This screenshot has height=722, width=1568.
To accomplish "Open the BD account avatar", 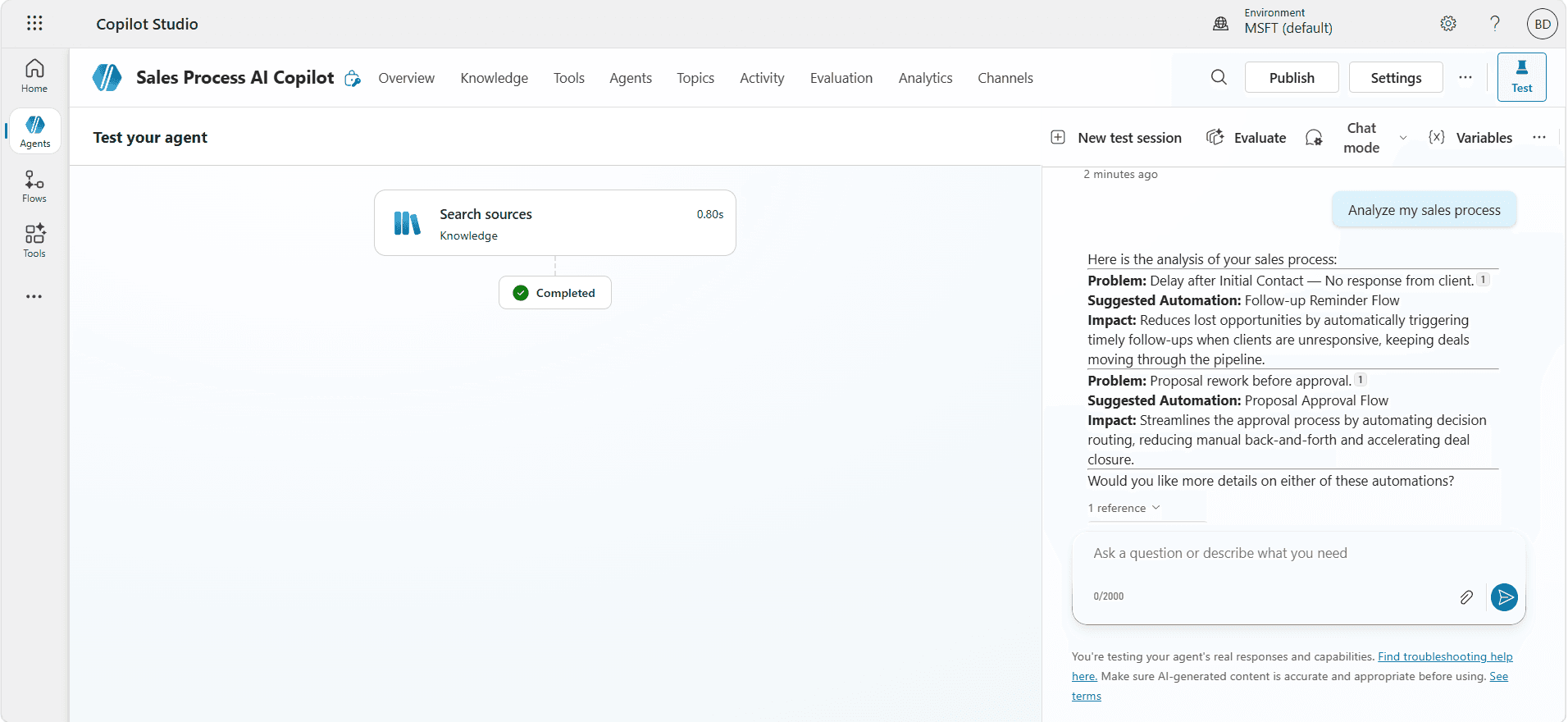I will pos(1542,24).
